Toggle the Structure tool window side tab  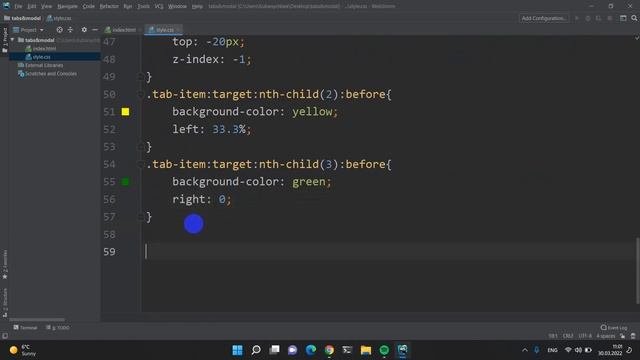tap(4, 302)
